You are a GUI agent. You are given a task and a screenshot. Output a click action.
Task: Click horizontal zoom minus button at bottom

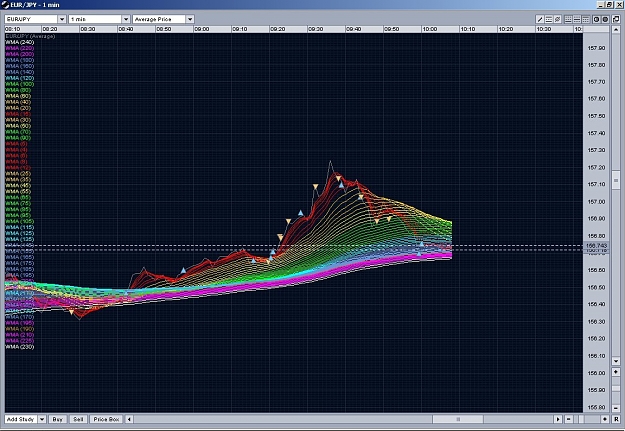pyautogui.click(x=568, y=419)
